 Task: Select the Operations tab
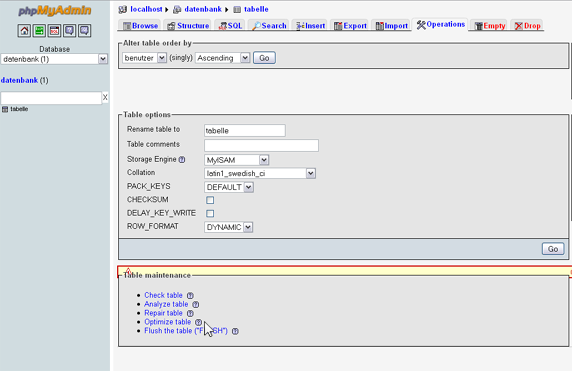pyautogui.click(x=440, y=24)
